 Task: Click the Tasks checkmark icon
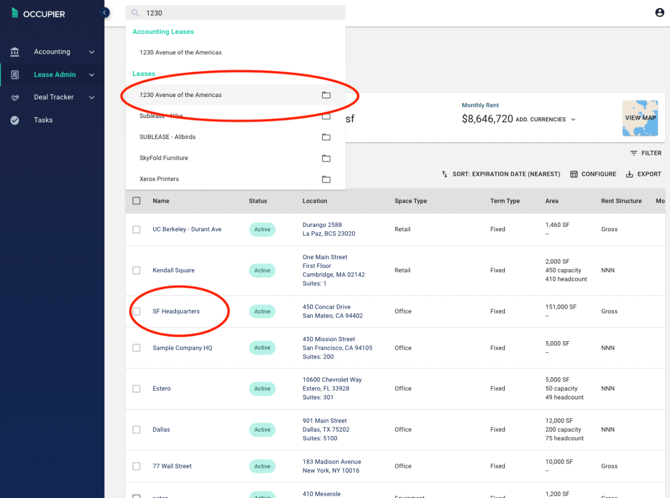click(x=15, y=120)
